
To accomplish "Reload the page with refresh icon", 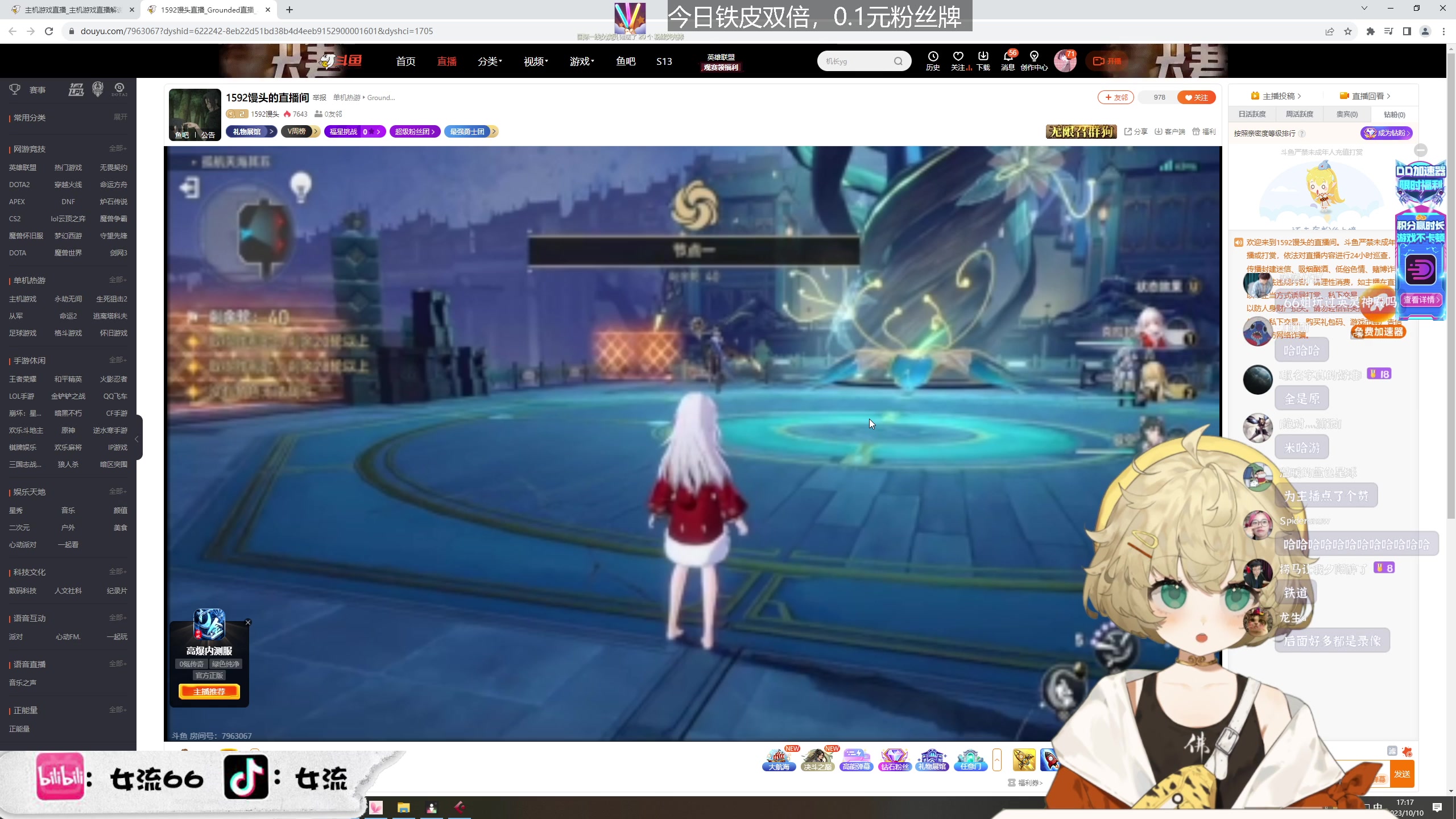I will click(x=49, y=31).
